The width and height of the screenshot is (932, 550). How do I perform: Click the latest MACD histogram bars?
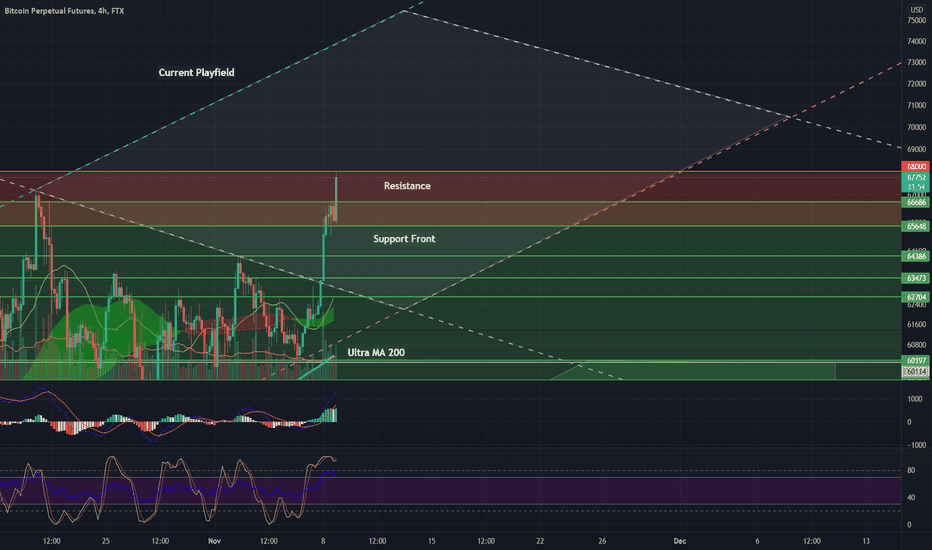(330, 415)
